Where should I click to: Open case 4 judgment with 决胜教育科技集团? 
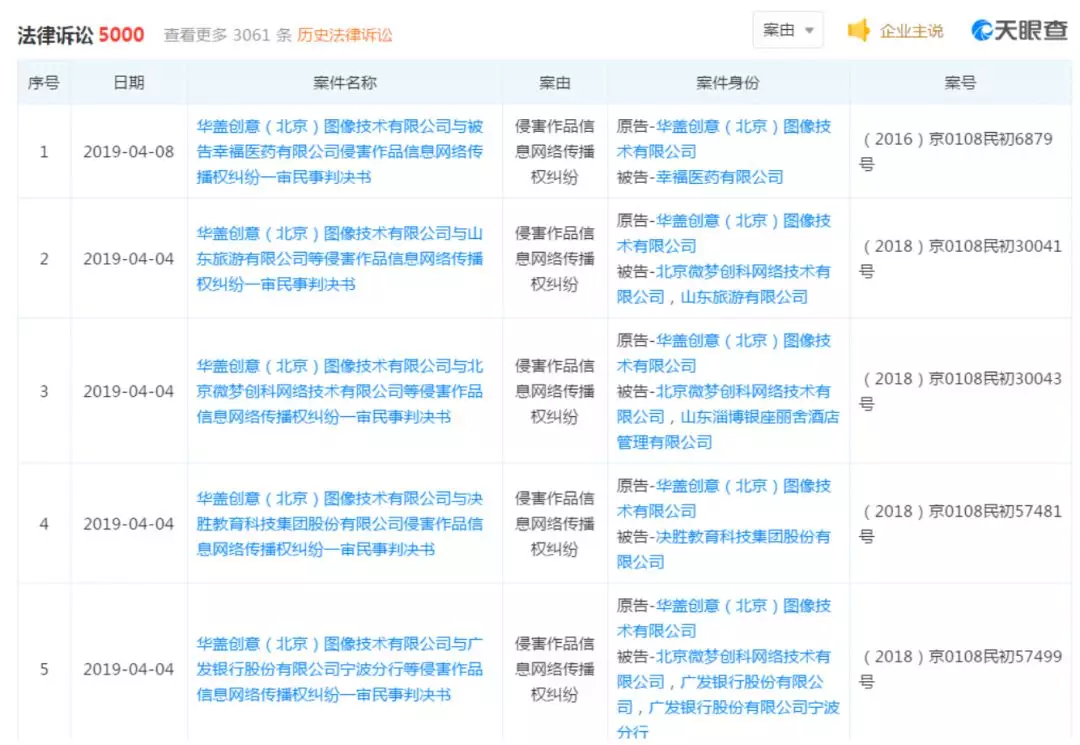click(x=339, y=523)
